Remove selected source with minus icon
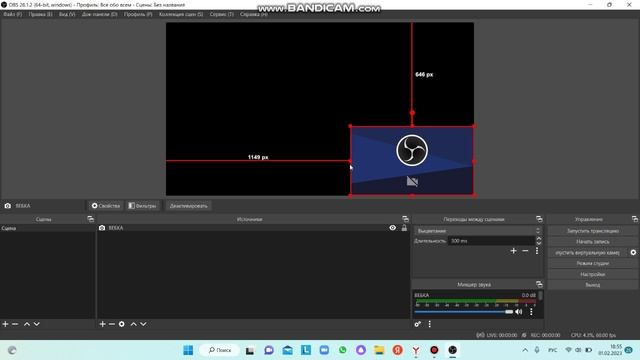The image size is (640, 360). [112, 324]
